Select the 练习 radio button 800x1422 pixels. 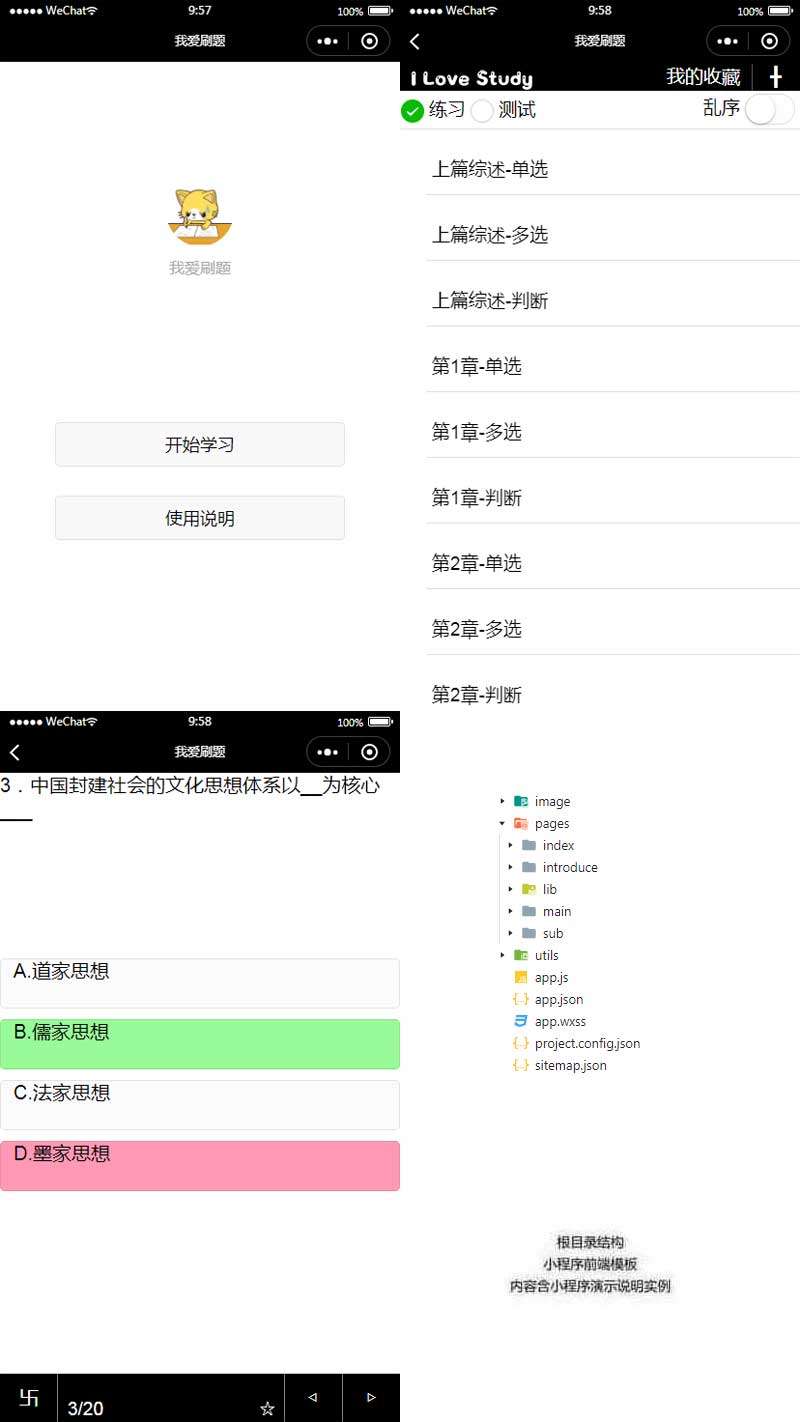click(413, 111)
